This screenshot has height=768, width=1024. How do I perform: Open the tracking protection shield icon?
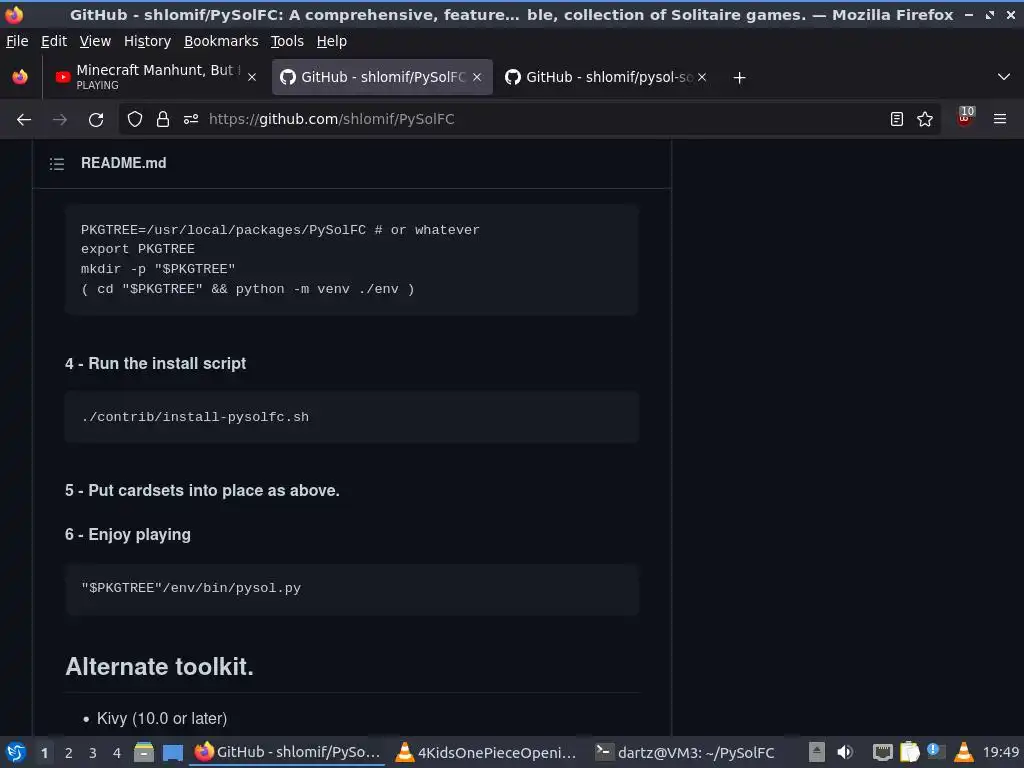click(x=135, y=119)
